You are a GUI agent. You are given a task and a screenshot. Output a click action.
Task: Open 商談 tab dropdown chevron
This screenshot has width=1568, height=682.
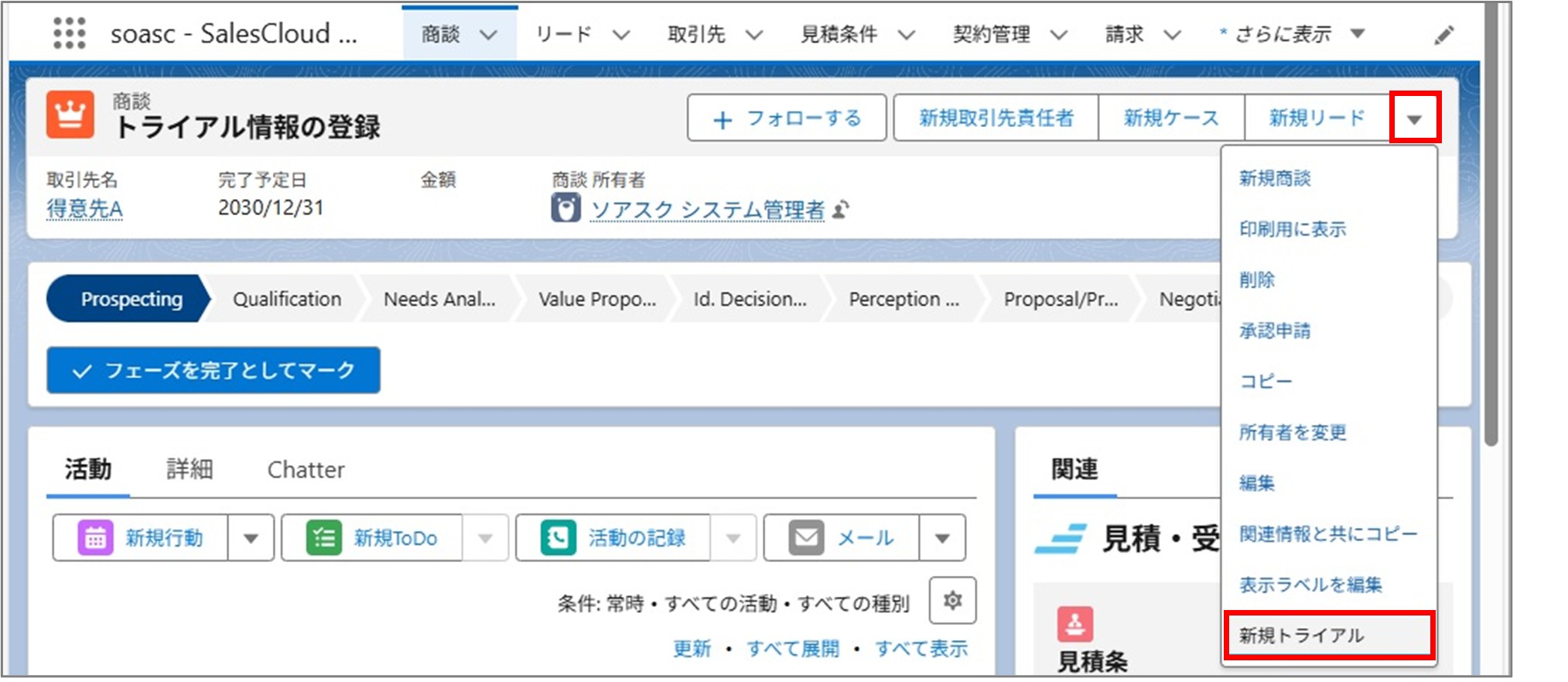pyautogui.click(x=488, y=35)
